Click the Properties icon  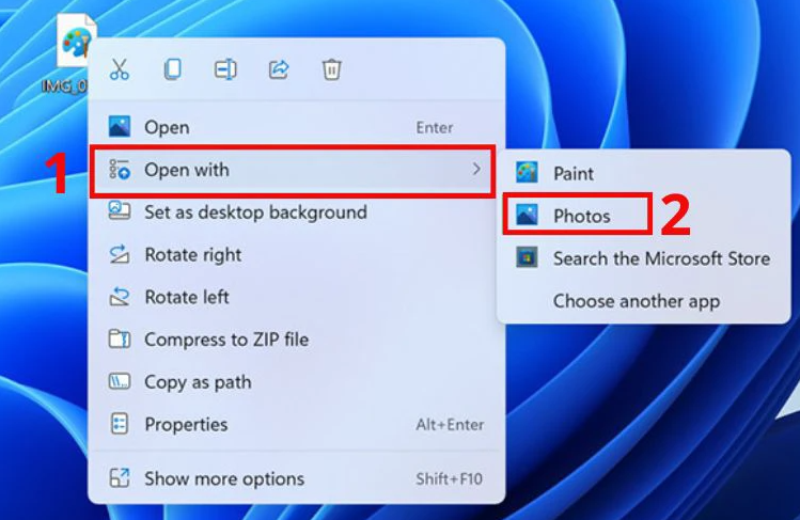[119, 424]
